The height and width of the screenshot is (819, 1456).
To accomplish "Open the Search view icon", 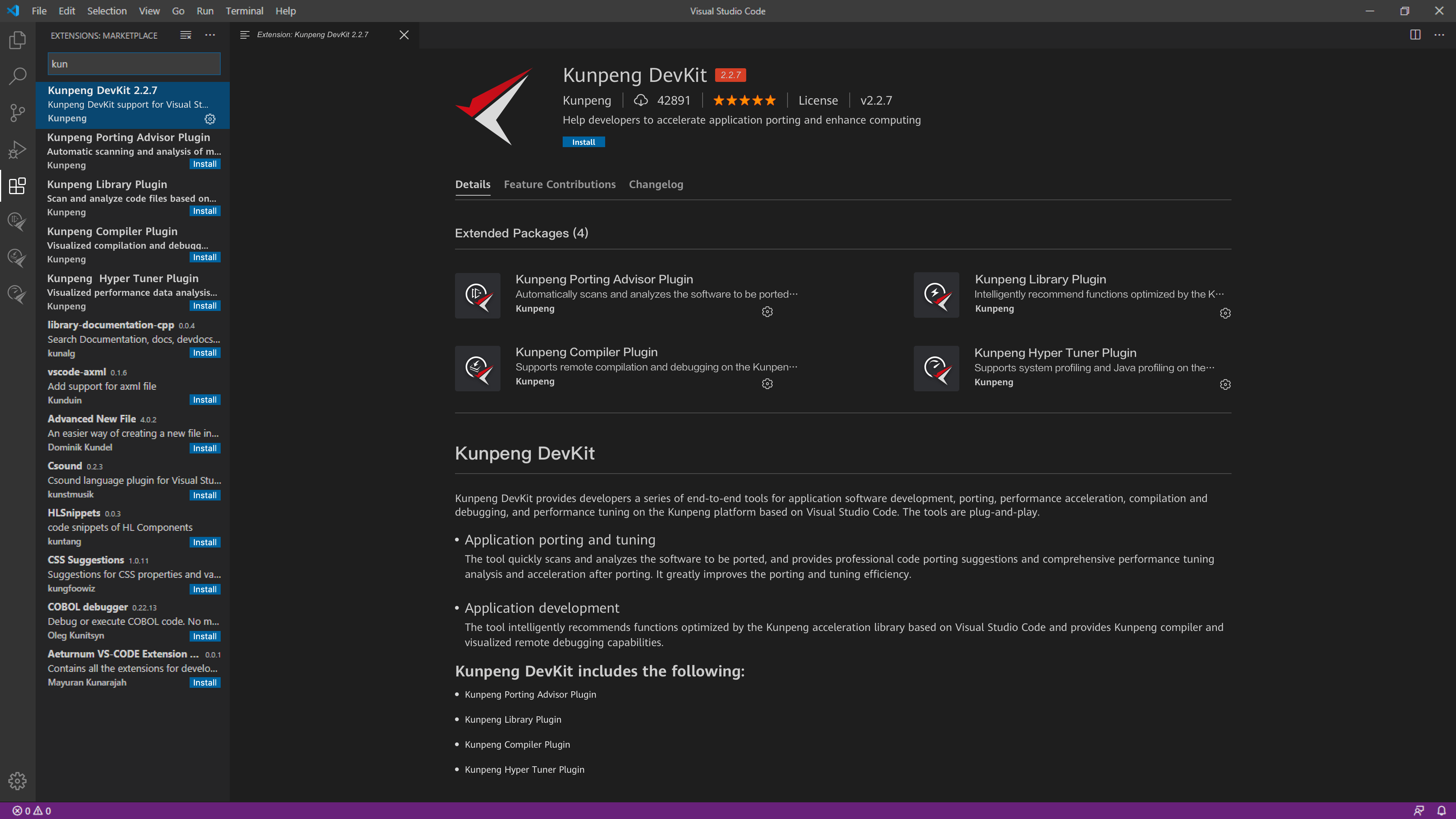I will click(x=17, y=76).
